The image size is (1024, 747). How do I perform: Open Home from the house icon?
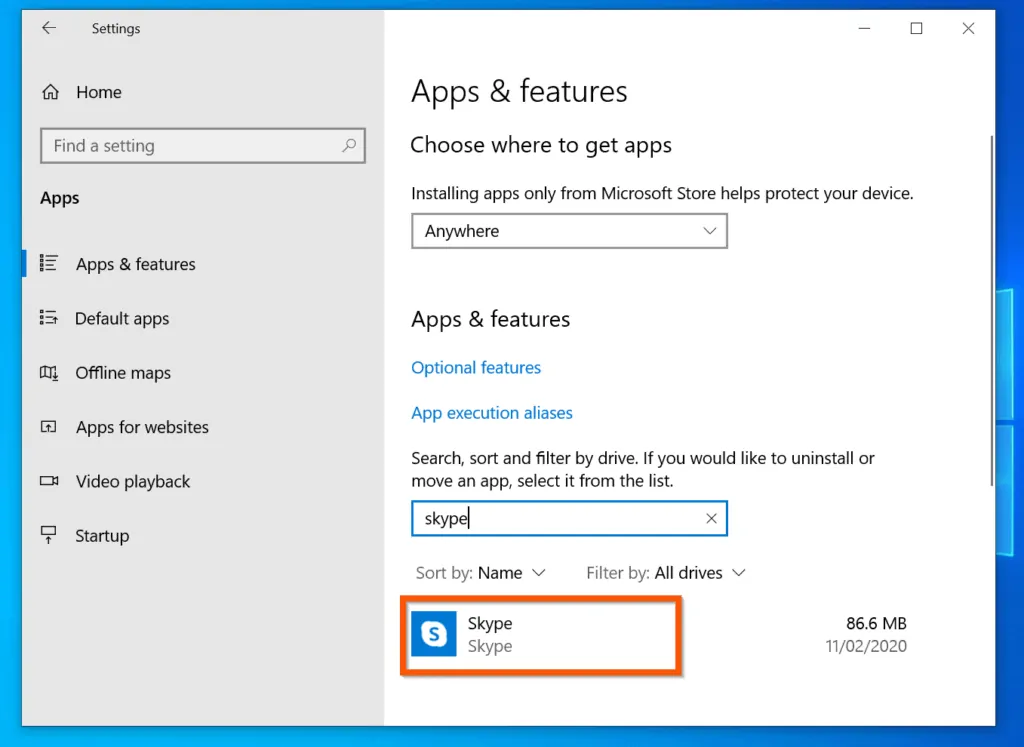pos(51,92)
